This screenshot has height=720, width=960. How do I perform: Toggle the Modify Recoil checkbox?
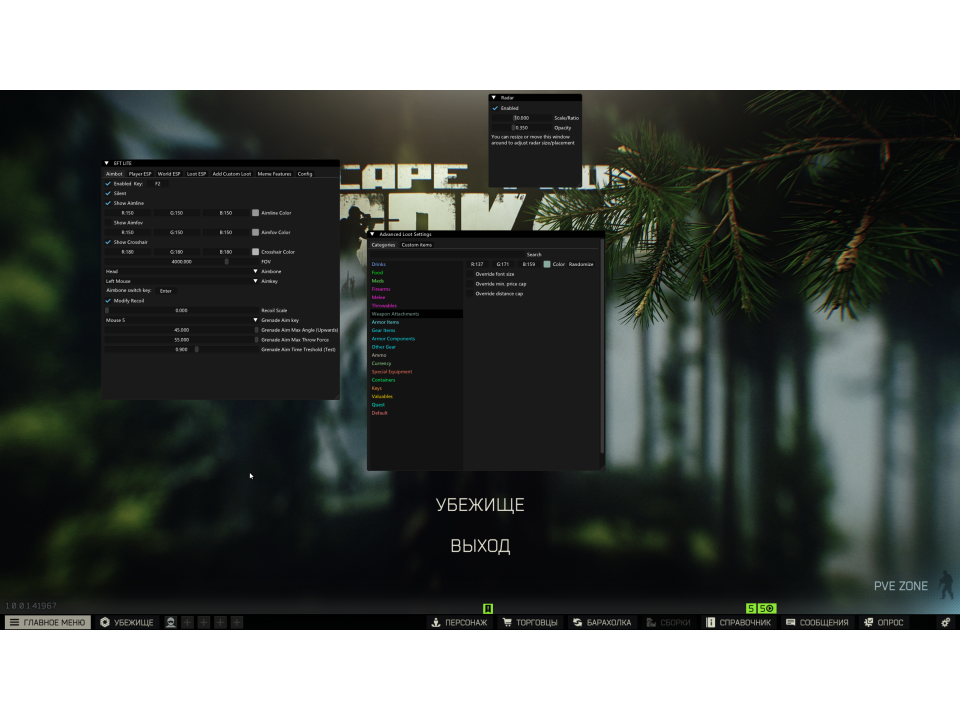tap(108, 301)
